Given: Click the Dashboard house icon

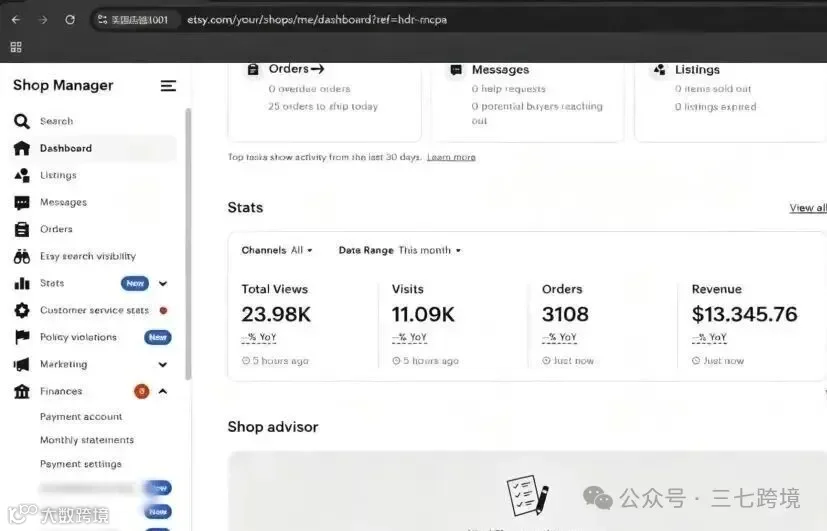Looking at the screenshot, I should 22,148.
